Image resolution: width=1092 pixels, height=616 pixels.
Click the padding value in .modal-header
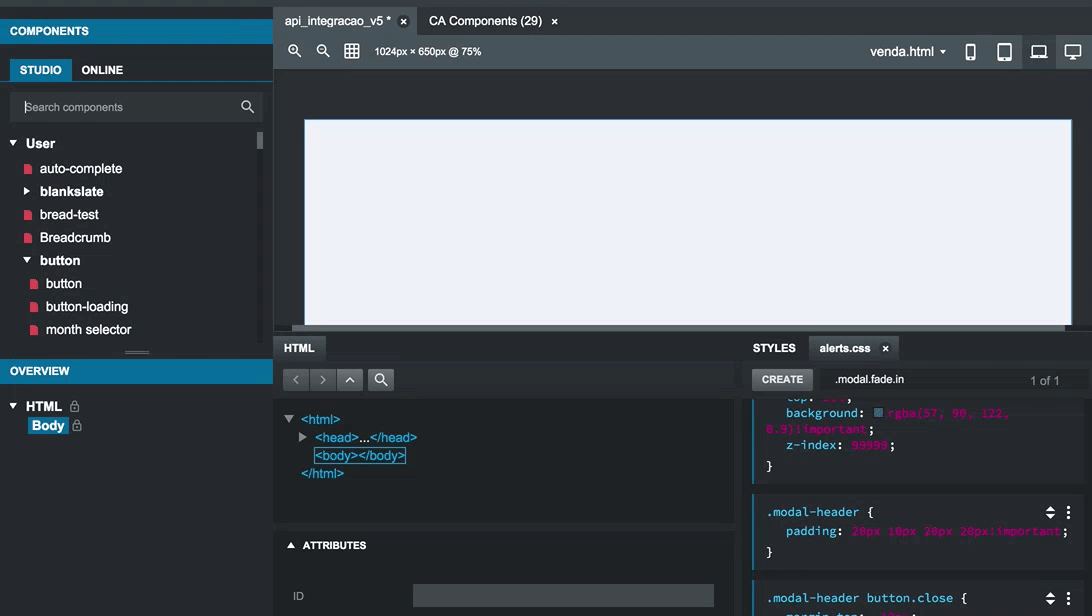coord(956,531)
